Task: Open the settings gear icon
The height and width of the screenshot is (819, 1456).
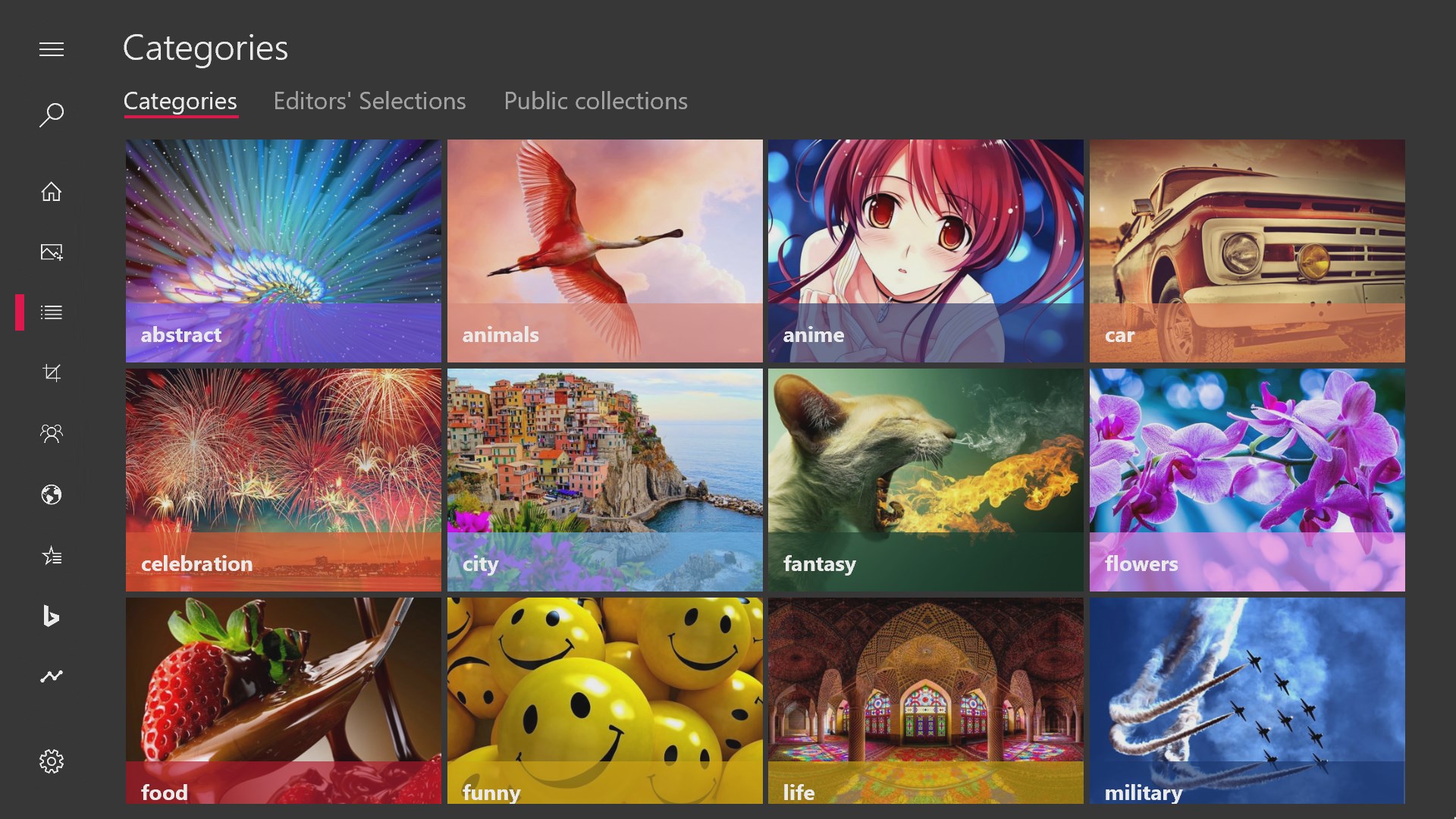Action: [x=52, y=761]
